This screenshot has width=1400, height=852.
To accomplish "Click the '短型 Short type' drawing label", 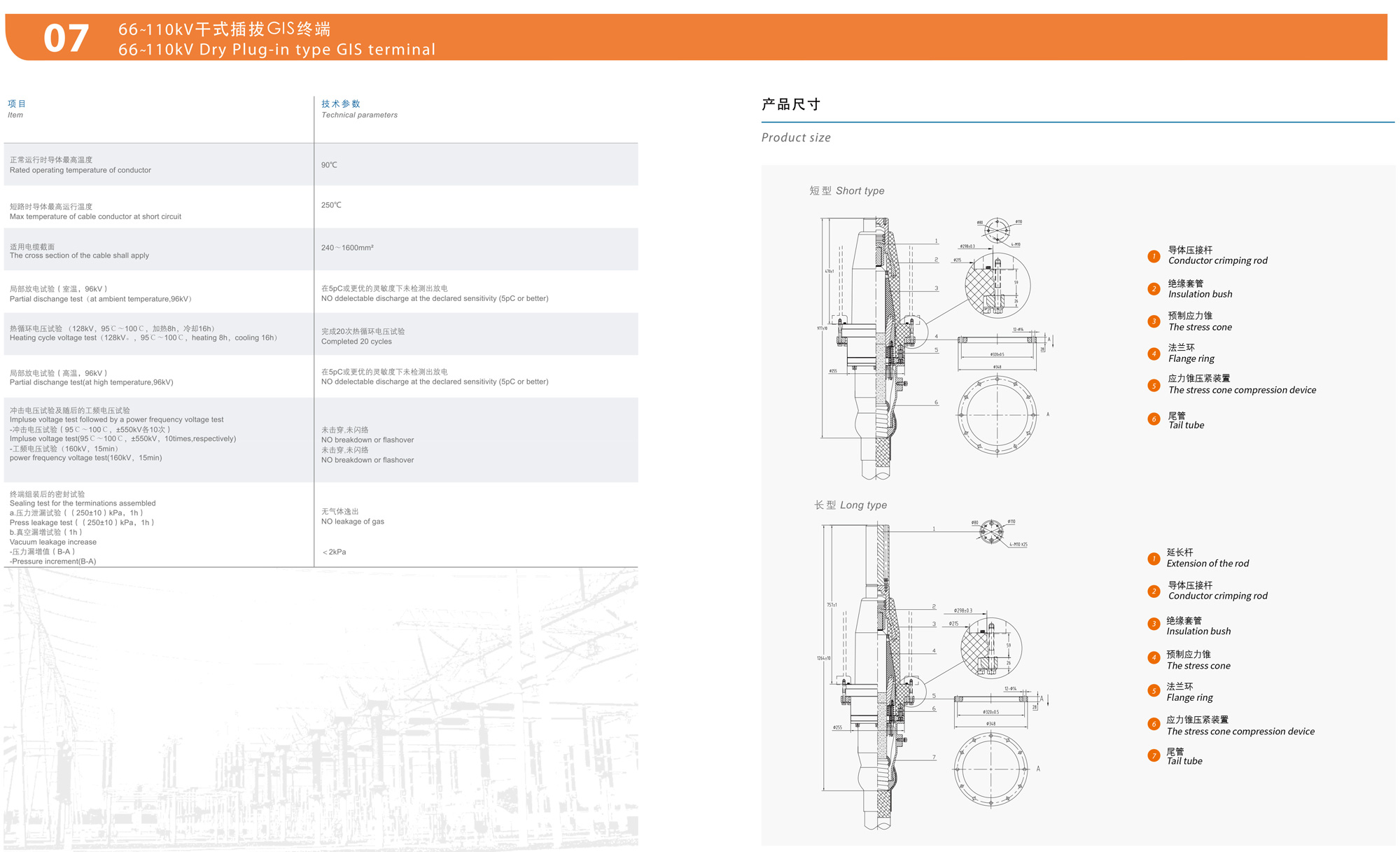I will (x=846, y=190).
